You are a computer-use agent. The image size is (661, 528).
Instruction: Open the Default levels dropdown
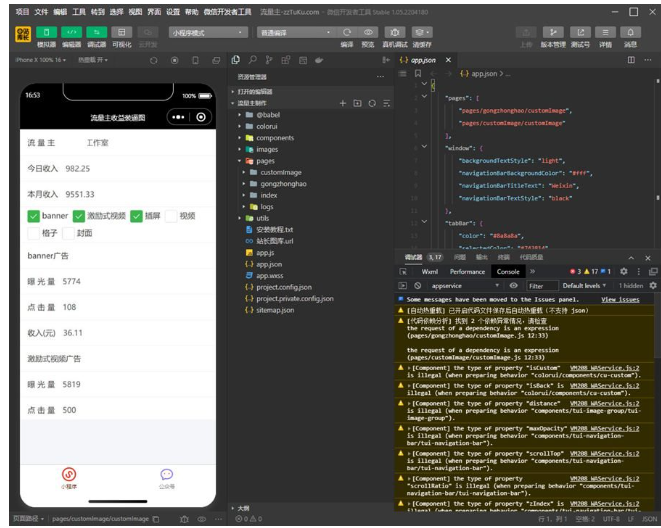(x=584, y=286)
